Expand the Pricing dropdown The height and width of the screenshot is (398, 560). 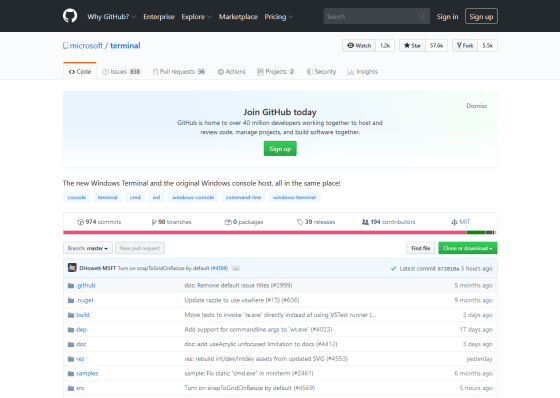[279, 16]
